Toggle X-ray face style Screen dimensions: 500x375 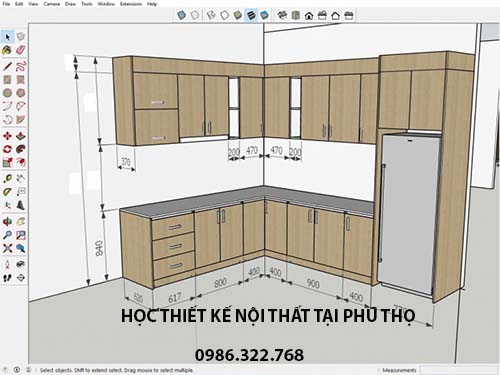tap(181, 15)
